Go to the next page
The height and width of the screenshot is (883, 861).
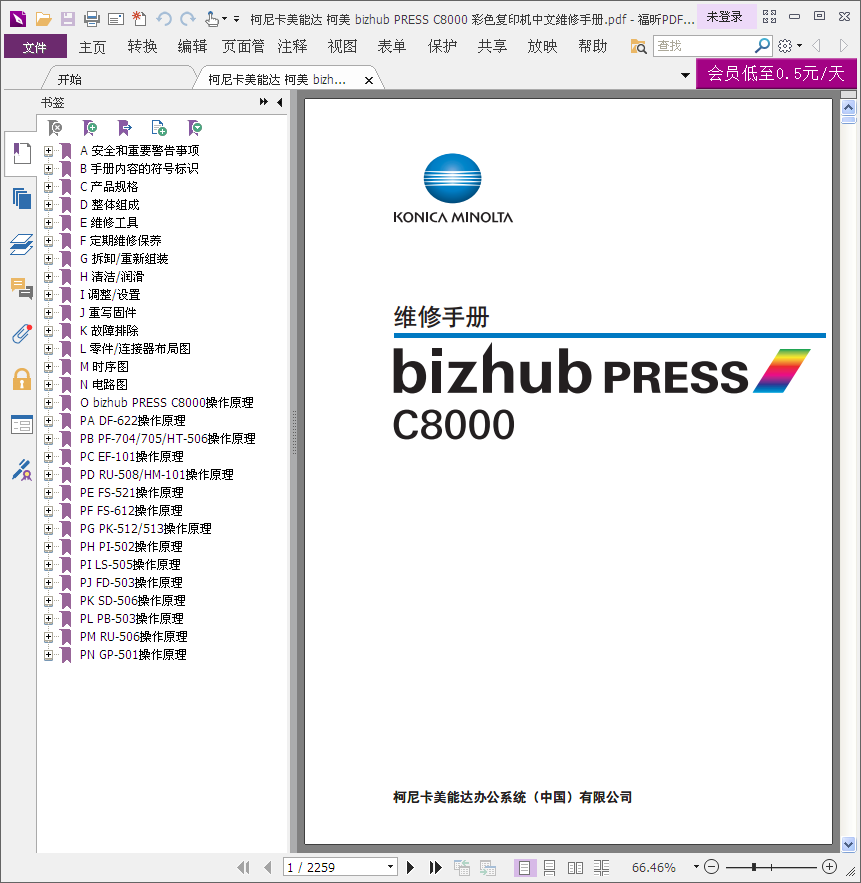coord(411,867)
